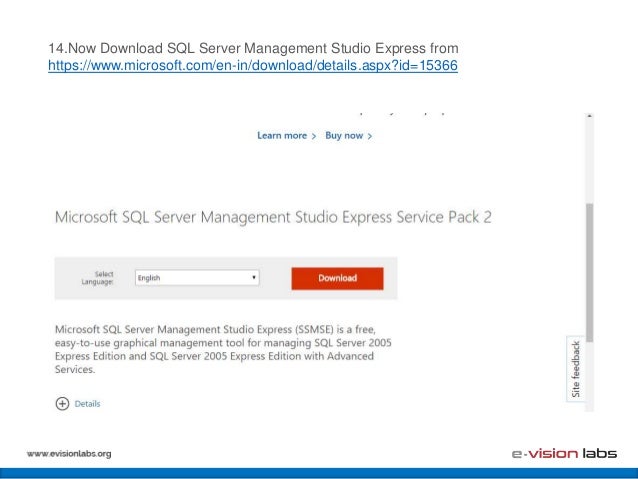This screenshot has width=638, height=479.
Task: Click the SSMSE description paragraph
Action: 223,349
